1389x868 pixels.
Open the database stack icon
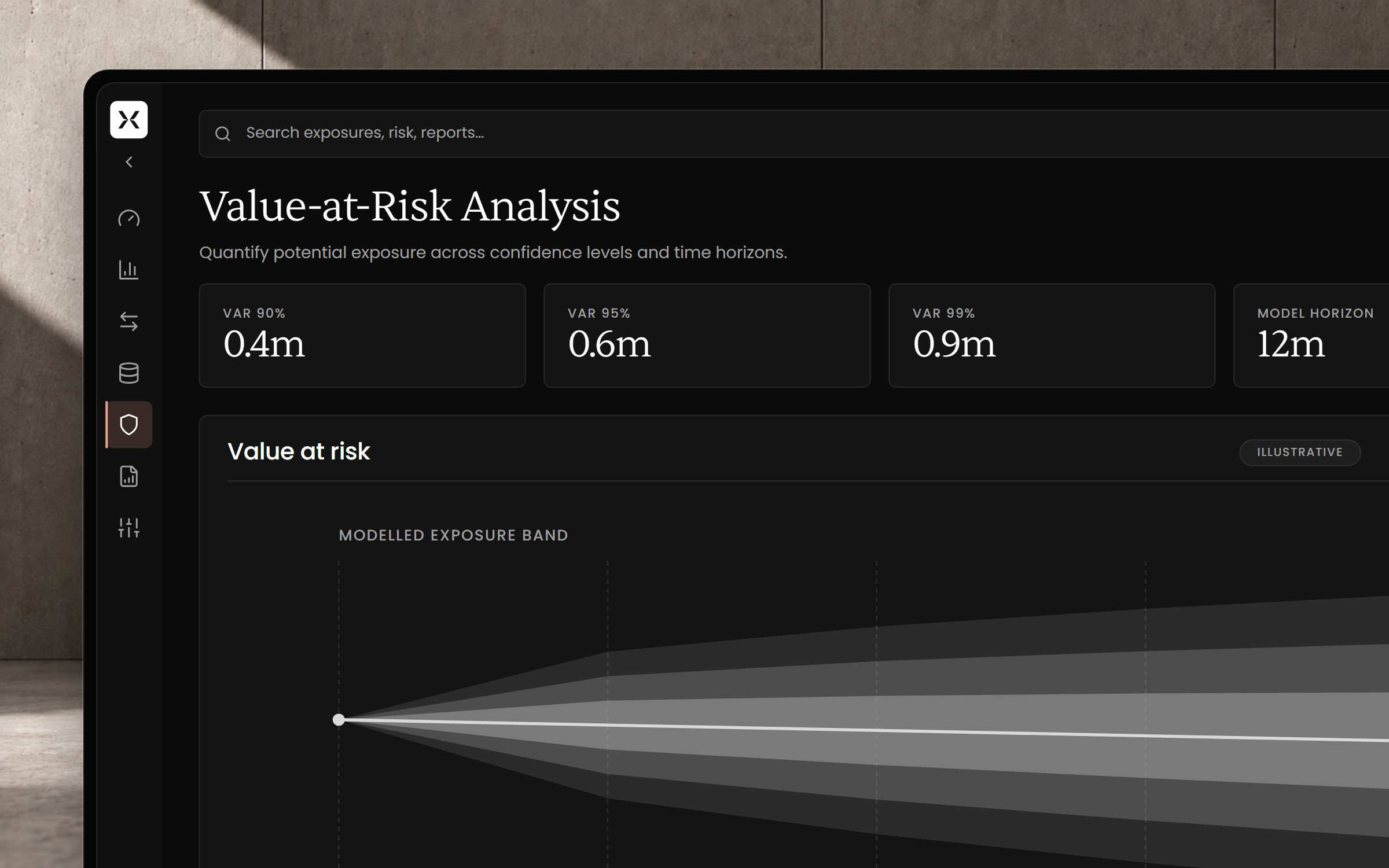click(128, 373)
